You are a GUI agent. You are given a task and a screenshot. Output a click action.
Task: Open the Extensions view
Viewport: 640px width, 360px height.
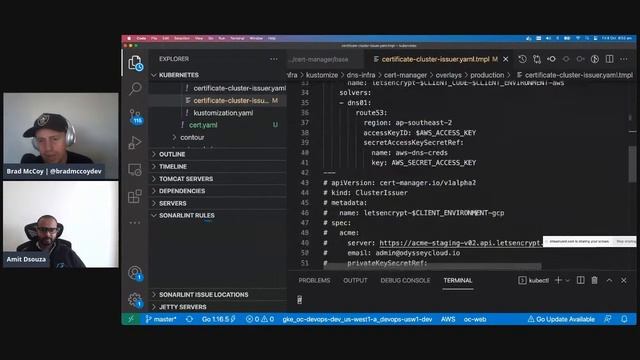pos(135,196)
